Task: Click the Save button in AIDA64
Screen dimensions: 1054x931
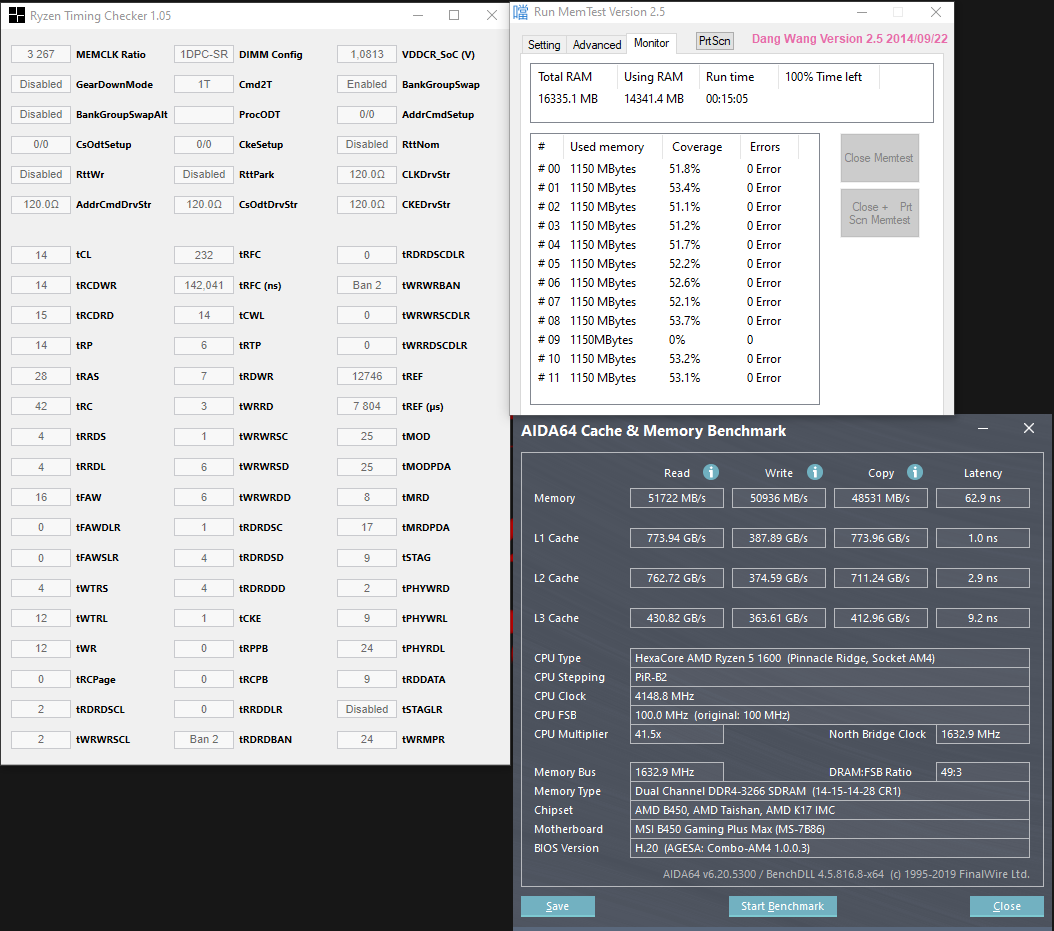Action: point(557,906)
